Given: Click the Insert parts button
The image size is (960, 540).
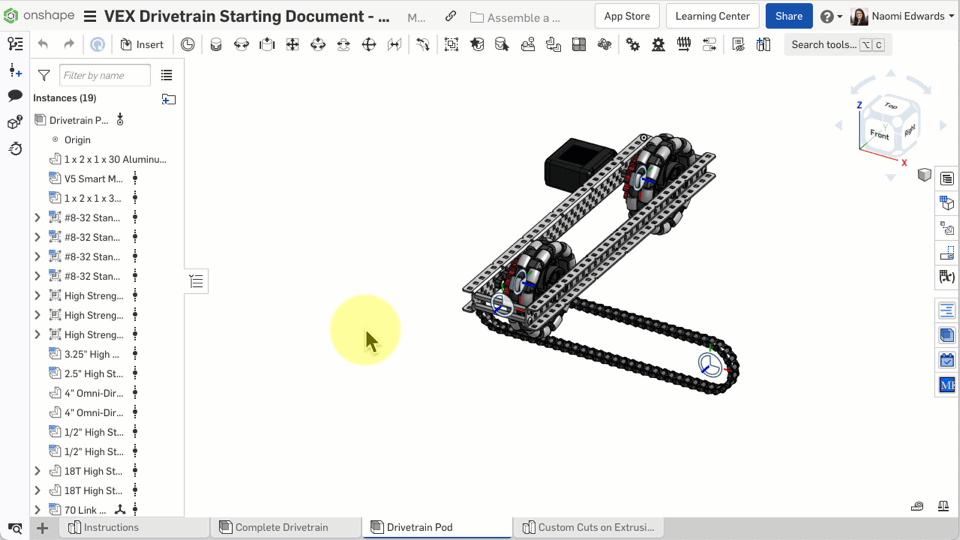Looking at the screenshot, I should tap(142, 44).
